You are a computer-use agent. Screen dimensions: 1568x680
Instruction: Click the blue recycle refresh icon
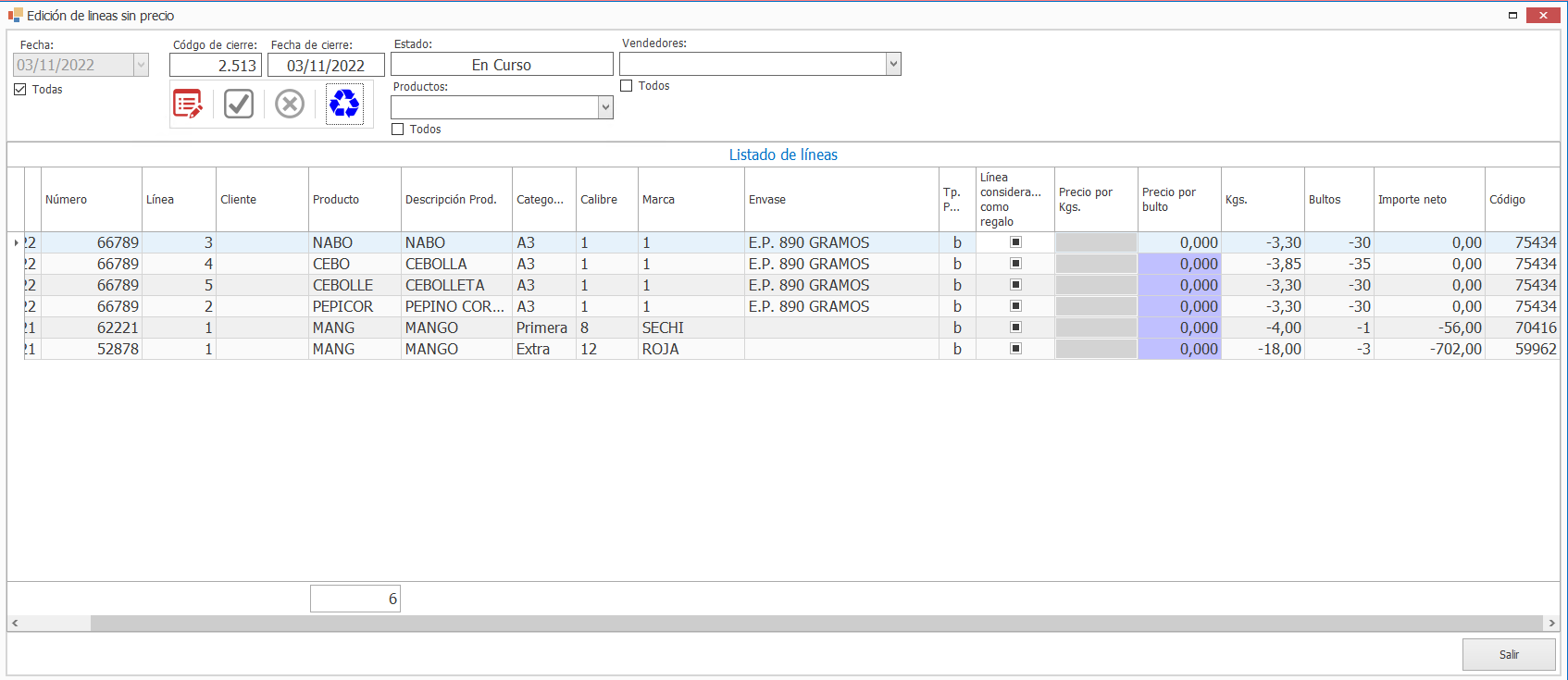pyautogui.click(x=344, y=104)
